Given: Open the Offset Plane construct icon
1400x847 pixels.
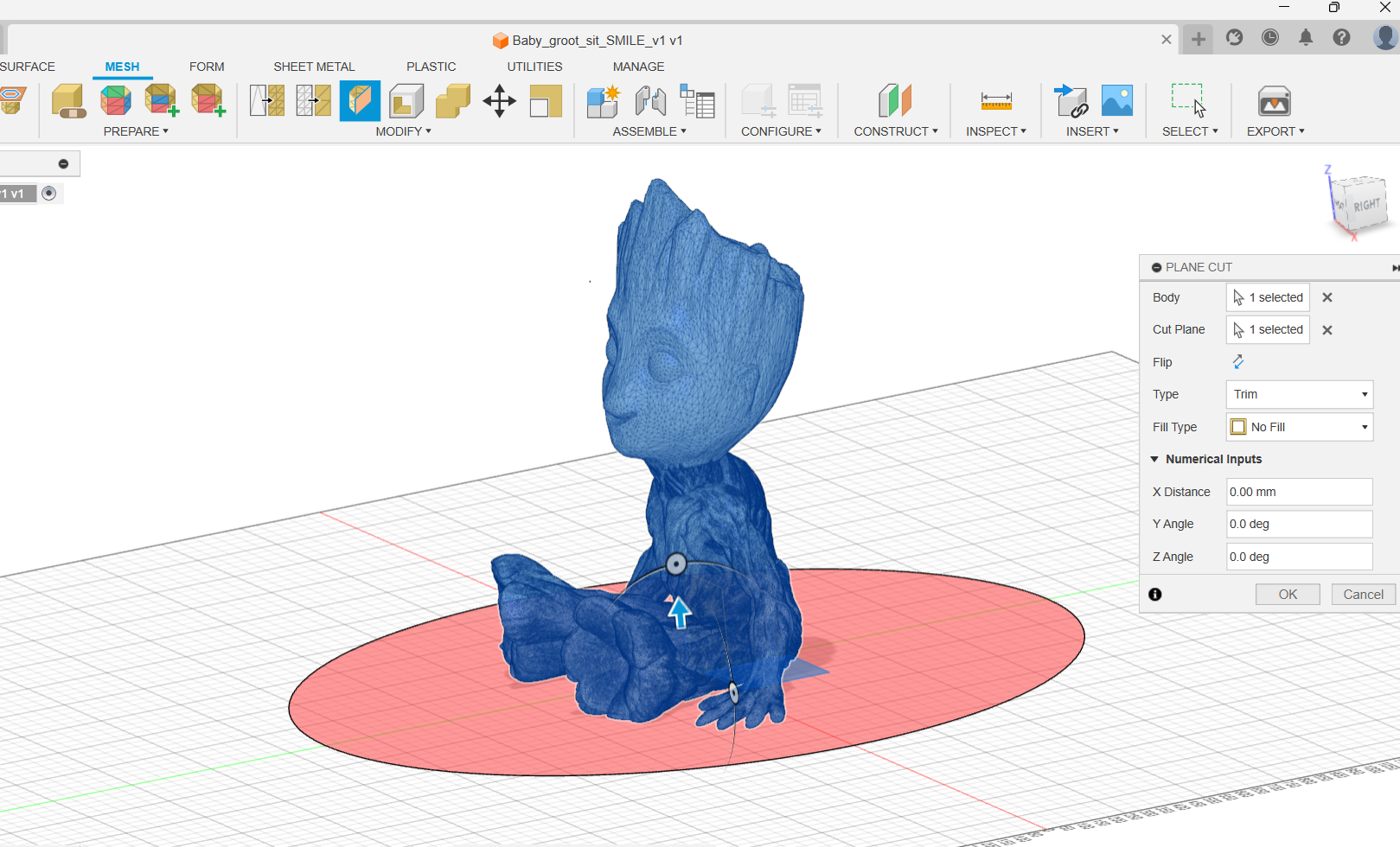Looking at the screenshot, I should (x=895, y=101).
